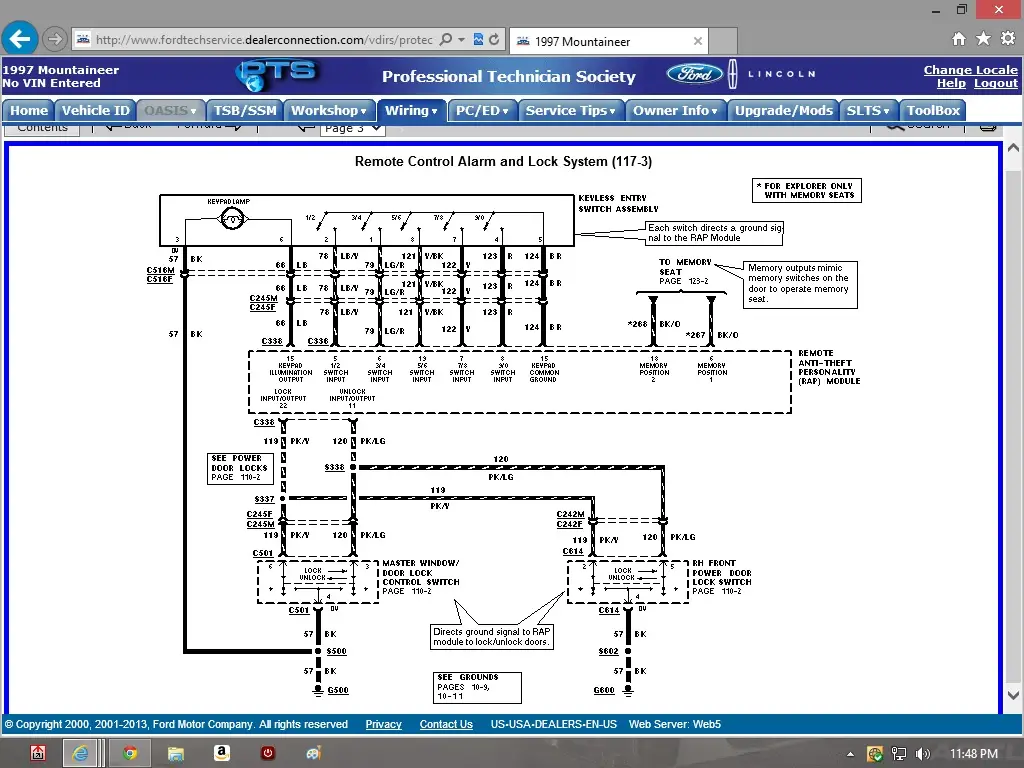Click the network tray icon
Viewport: 1024px width, 768px height.
(899, 754)
